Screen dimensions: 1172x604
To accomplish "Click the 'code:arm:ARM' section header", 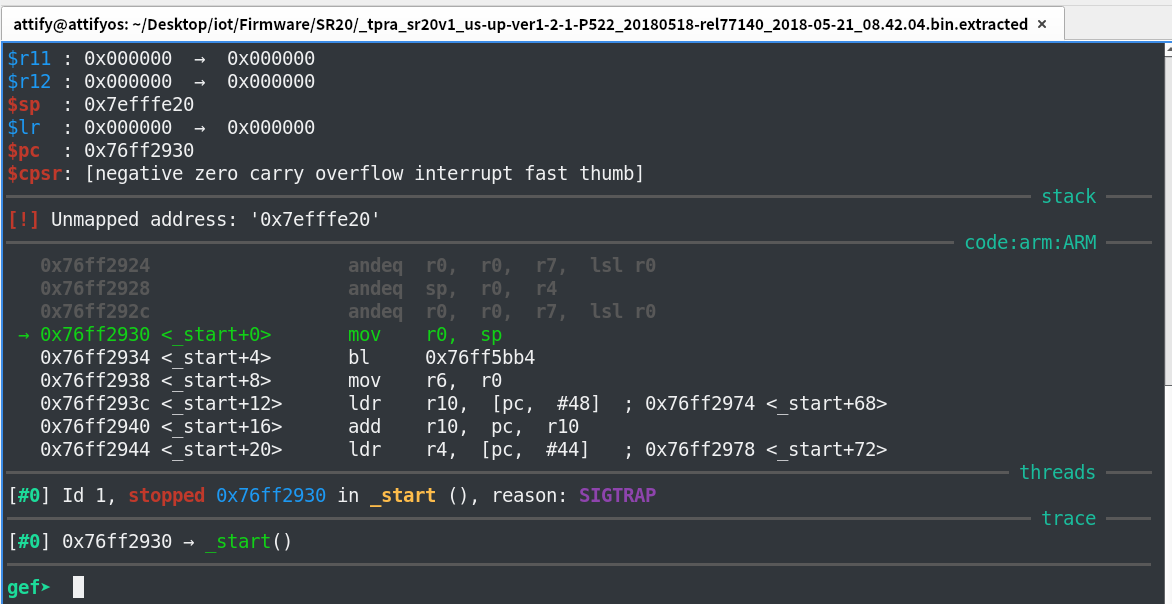I will pos(1030,242).
